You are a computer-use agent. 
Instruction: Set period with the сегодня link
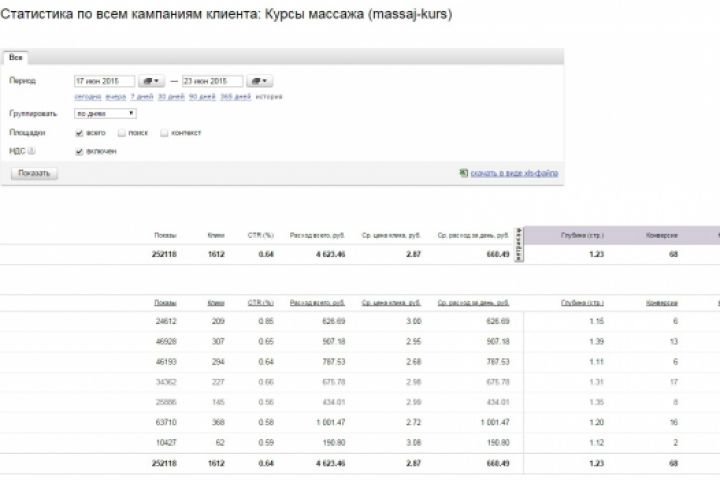pyautogui.click(x=88, y=96)
